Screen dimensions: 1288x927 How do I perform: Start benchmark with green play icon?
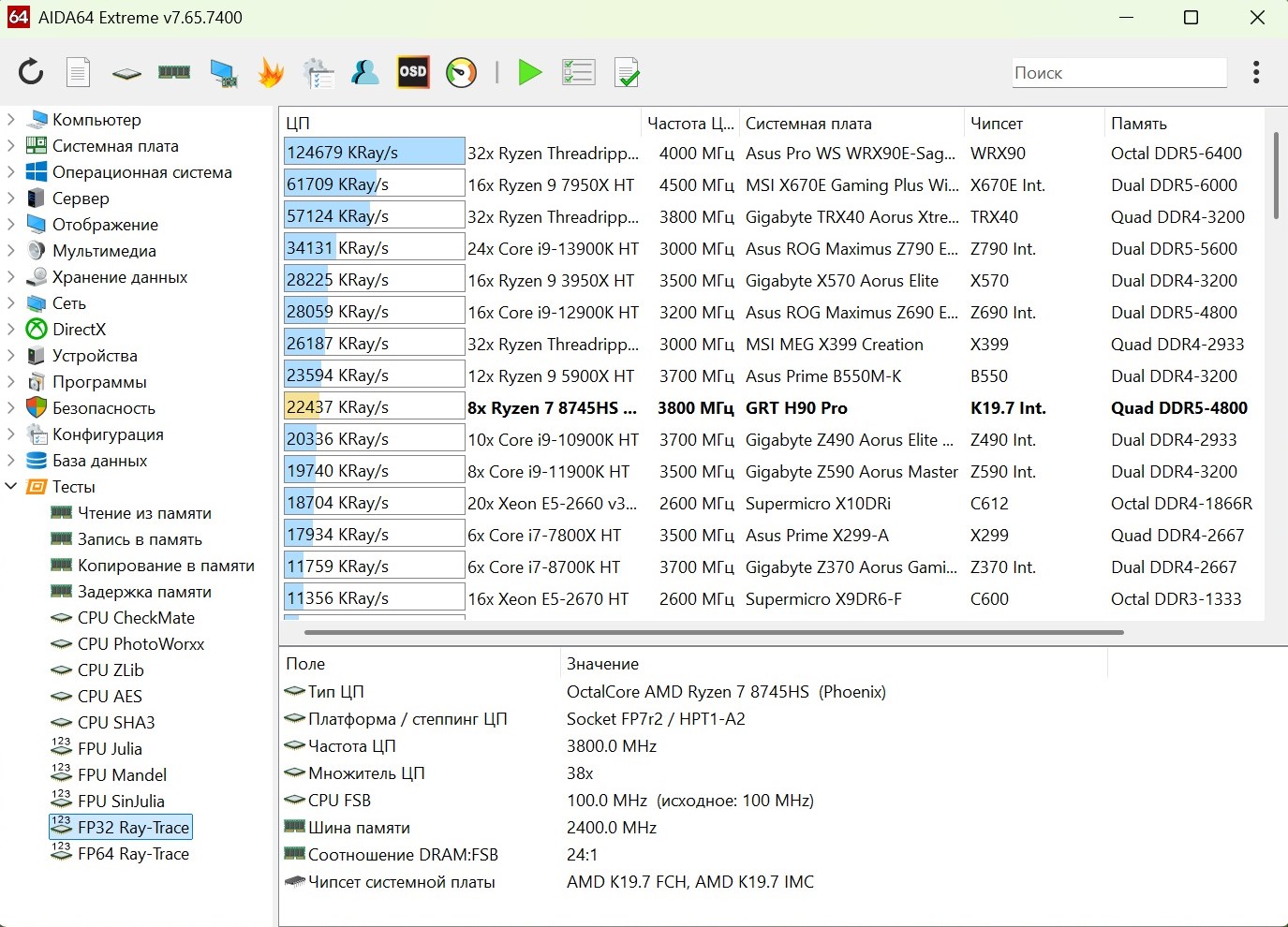click(530, 72)
